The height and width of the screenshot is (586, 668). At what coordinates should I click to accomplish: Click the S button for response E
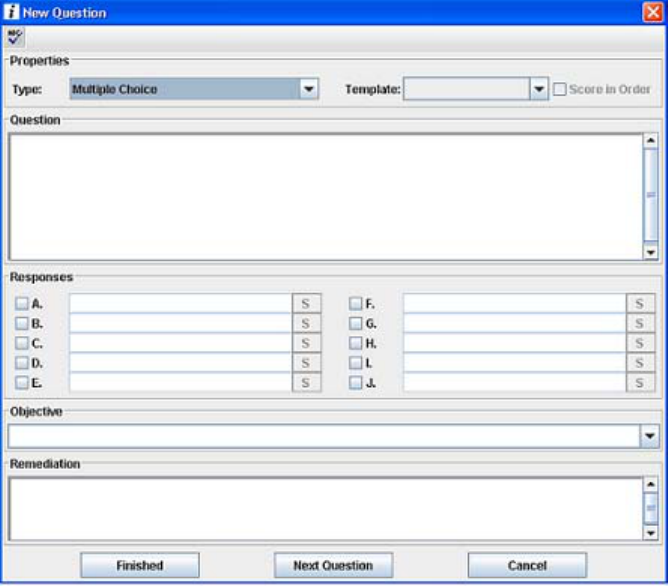tap(306, 382)
